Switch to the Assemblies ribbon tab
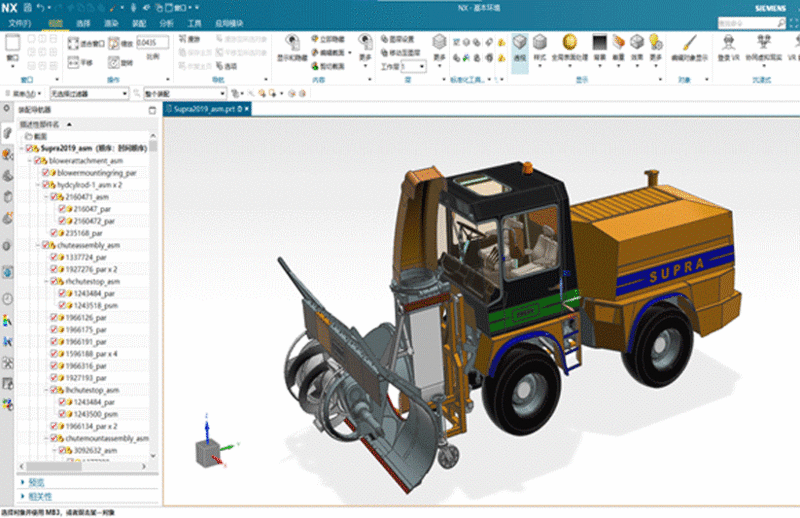Viewport: 800px width, 518px height. tap(139, 23)
